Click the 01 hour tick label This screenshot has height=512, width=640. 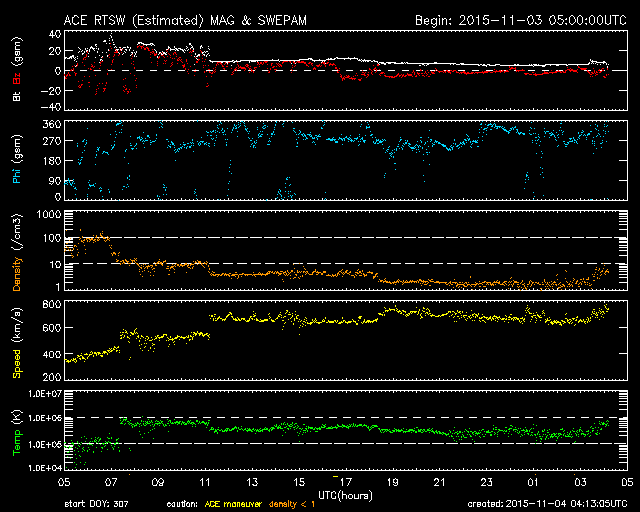[x=533, y=481]
